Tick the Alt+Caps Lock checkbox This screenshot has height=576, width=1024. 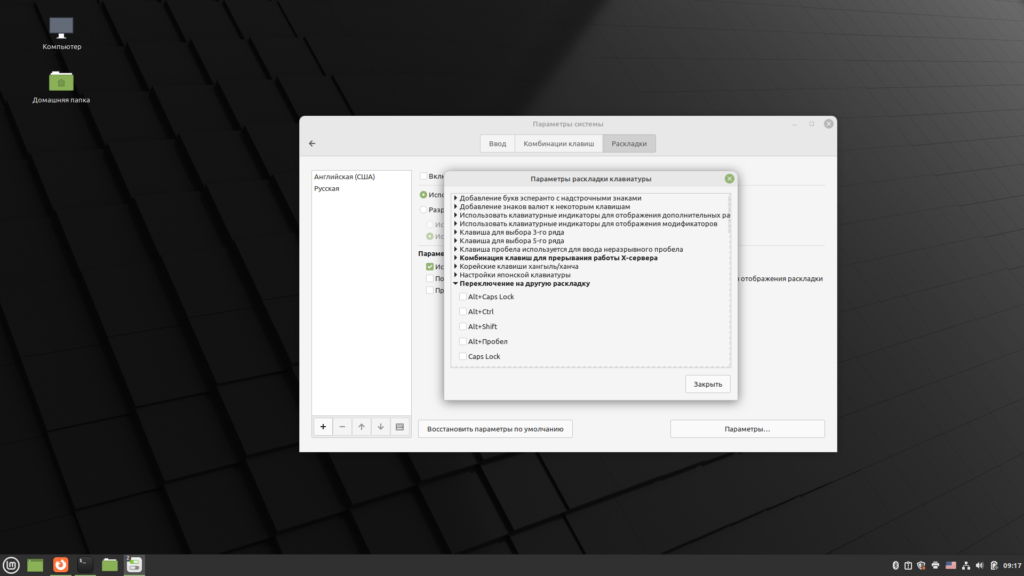pos(462,297)
